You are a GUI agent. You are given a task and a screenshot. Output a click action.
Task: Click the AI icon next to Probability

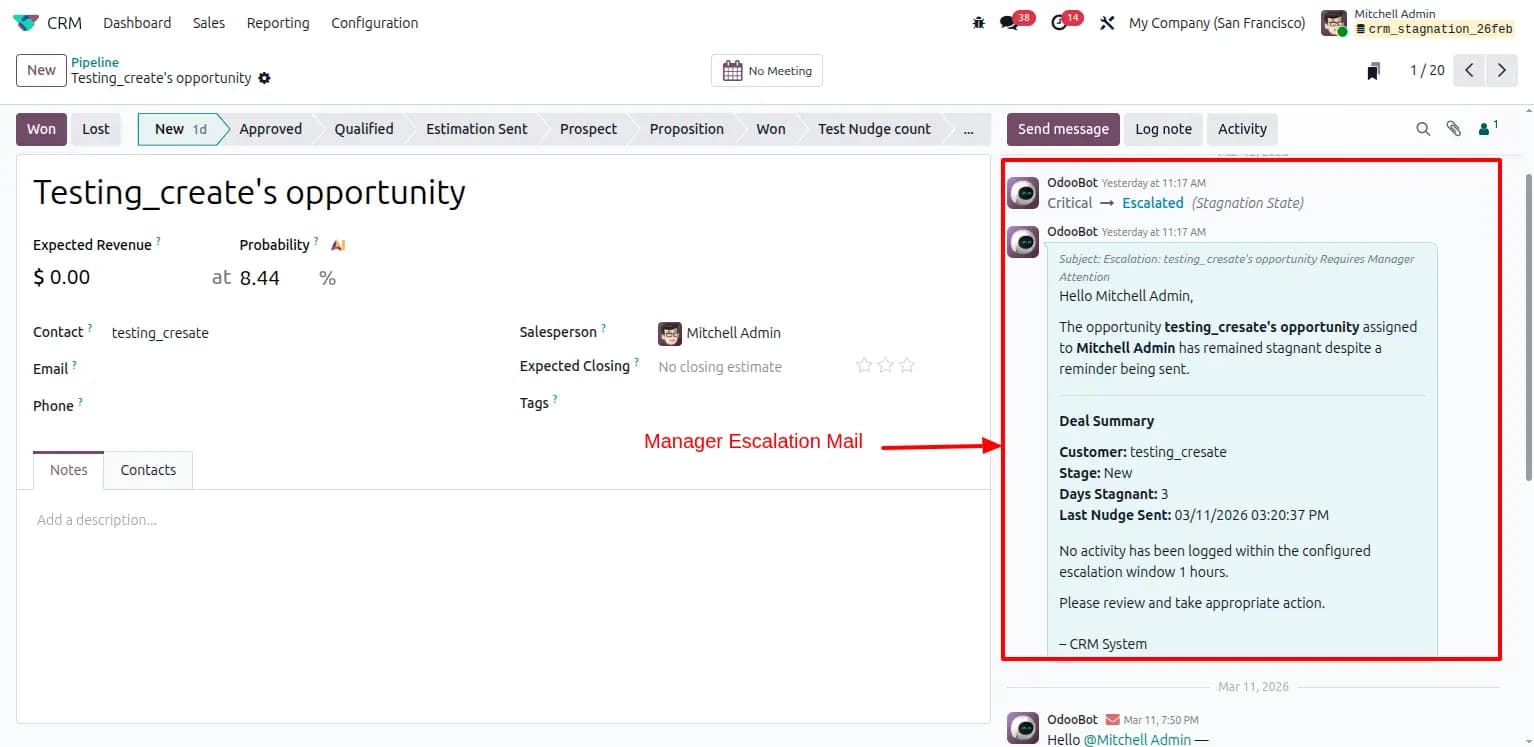338,245
